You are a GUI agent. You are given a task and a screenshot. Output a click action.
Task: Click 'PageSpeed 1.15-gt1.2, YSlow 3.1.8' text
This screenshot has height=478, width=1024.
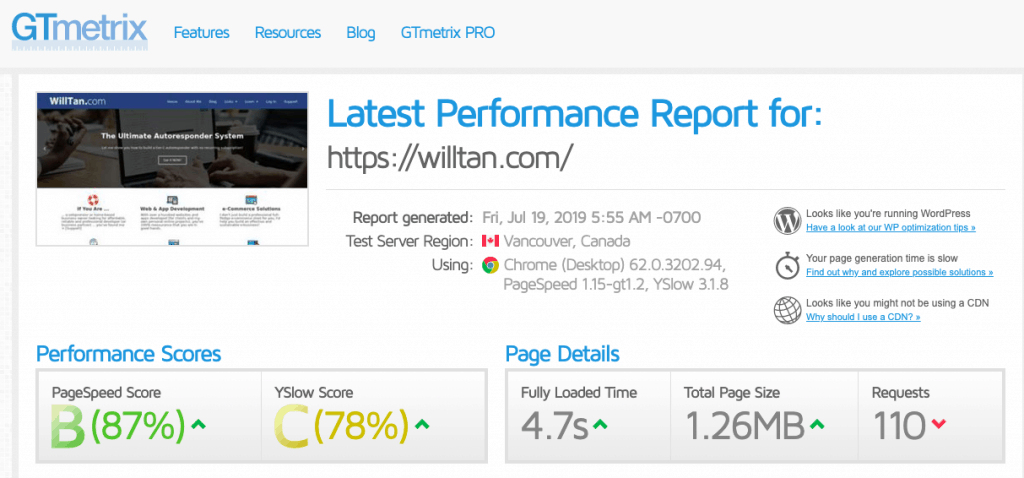(616, 285)
